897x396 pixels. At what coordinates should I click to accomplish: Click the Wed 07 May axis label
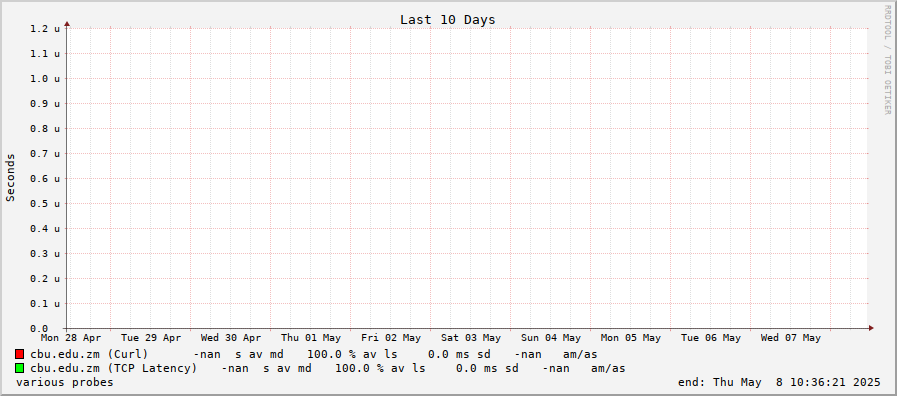pos(791,338)
